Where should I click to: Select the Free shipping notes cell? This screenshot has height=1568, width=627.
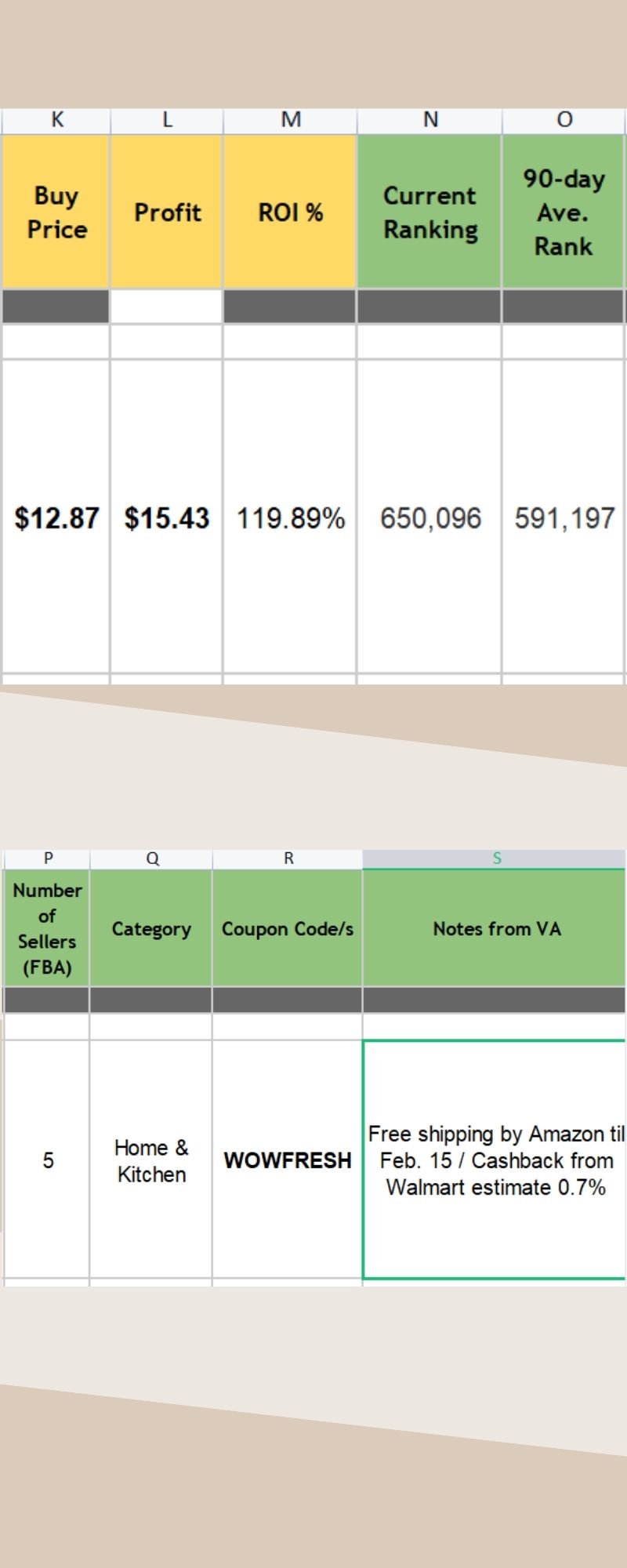pos(495,1160)
